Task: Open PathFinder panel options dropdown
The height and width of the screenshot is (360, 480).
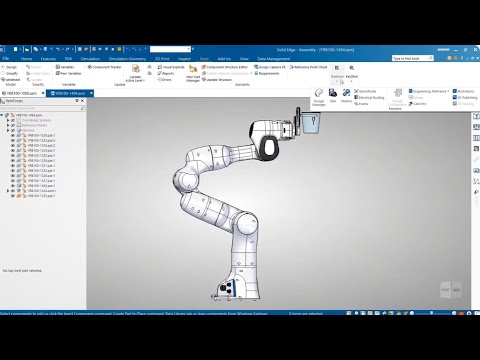Action: pos(77,101)
